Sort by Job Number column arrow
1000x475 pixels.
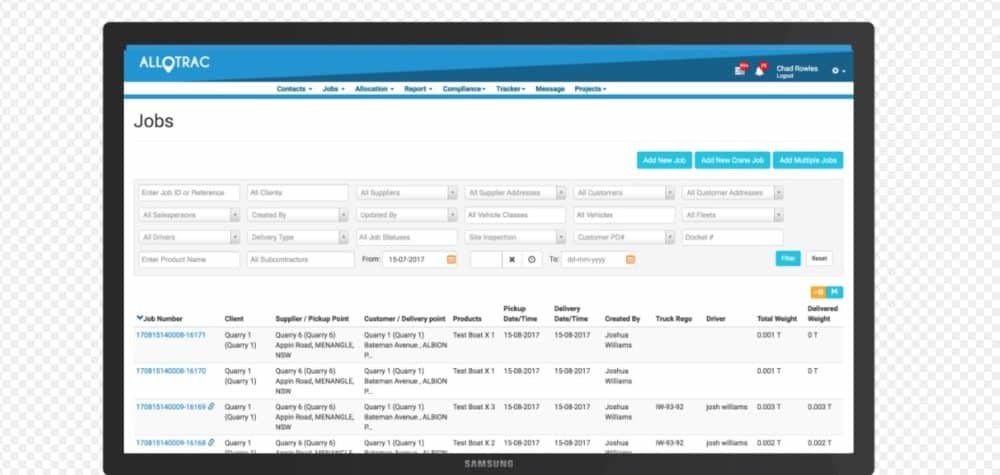[x=140, y=319]
